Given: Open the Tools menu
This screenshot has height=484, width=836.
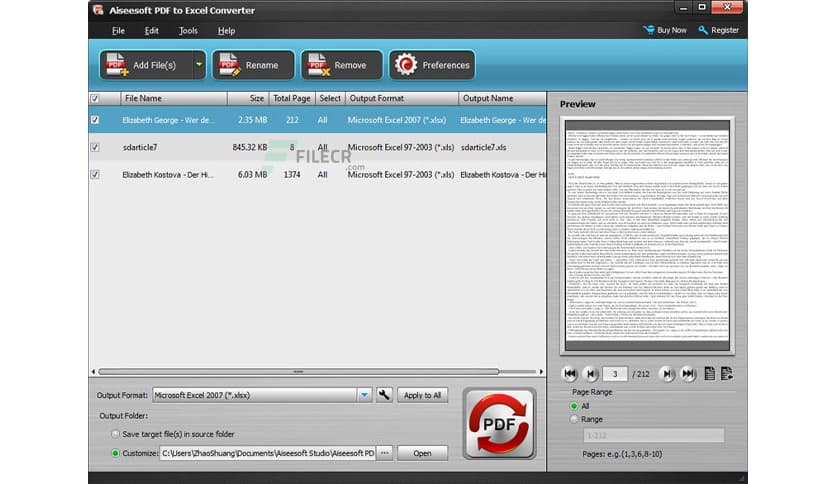Looking at the screenshot, I should (x=188, y=31).
